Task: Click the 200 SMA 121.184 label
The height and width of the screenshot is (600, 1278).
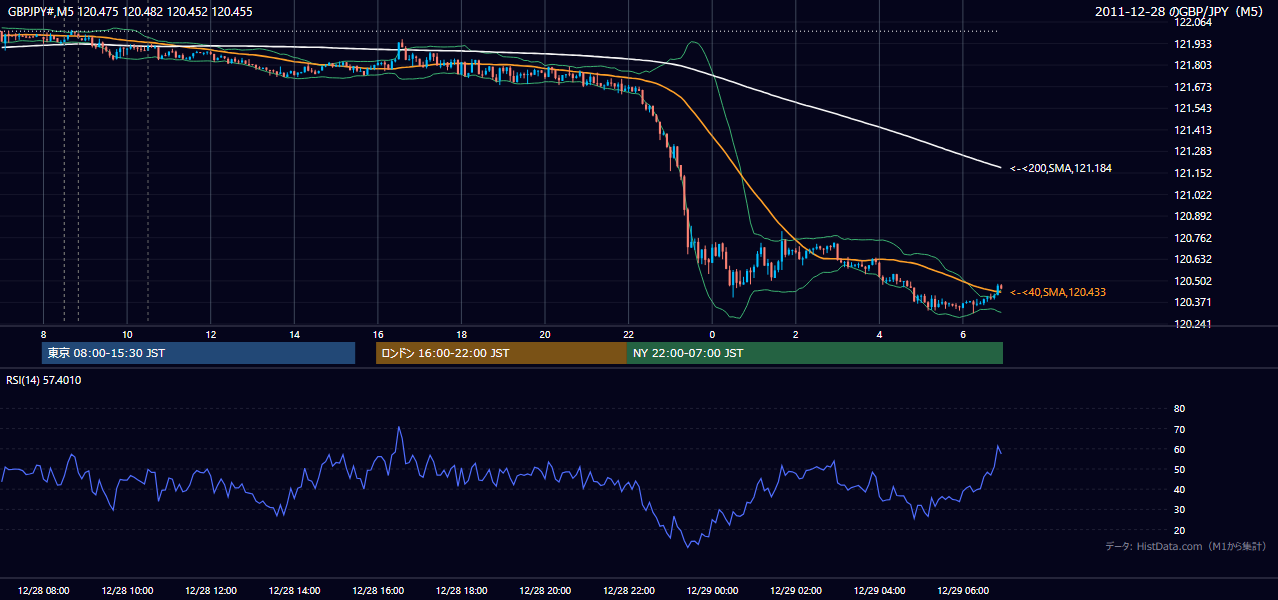Action: [1060, 168]
